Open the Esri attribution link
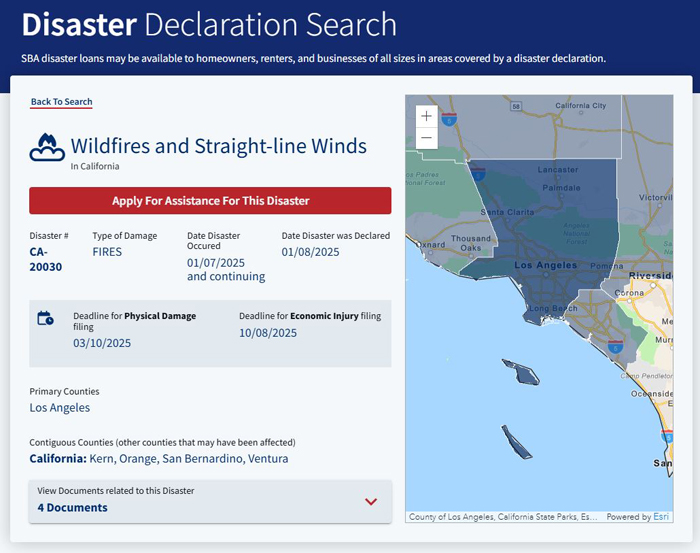 click(x=661, y=517)
